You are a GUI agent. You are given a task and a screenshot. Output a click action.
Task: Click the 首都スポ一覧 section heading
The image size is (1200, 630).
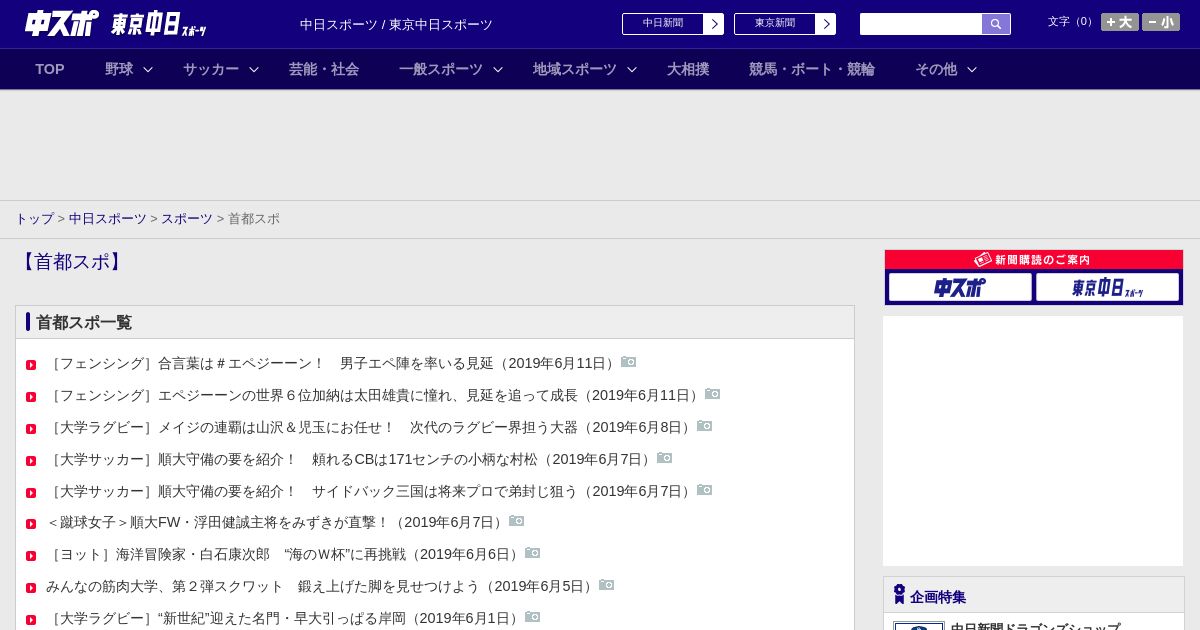click(x=84, y=322)
